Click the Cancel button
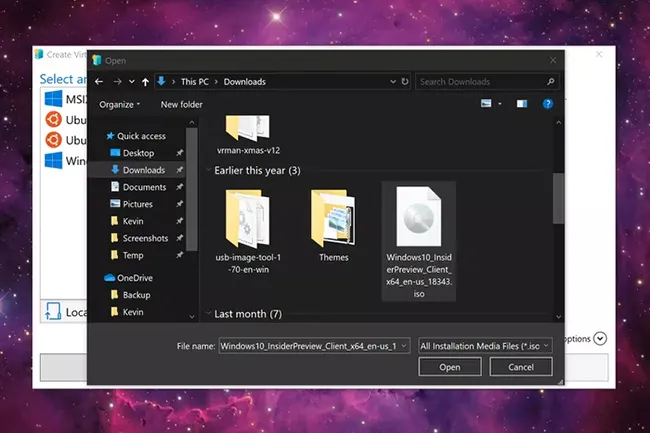Image resolution: width=650 pixels, height=433 pixels. (520, 367)
